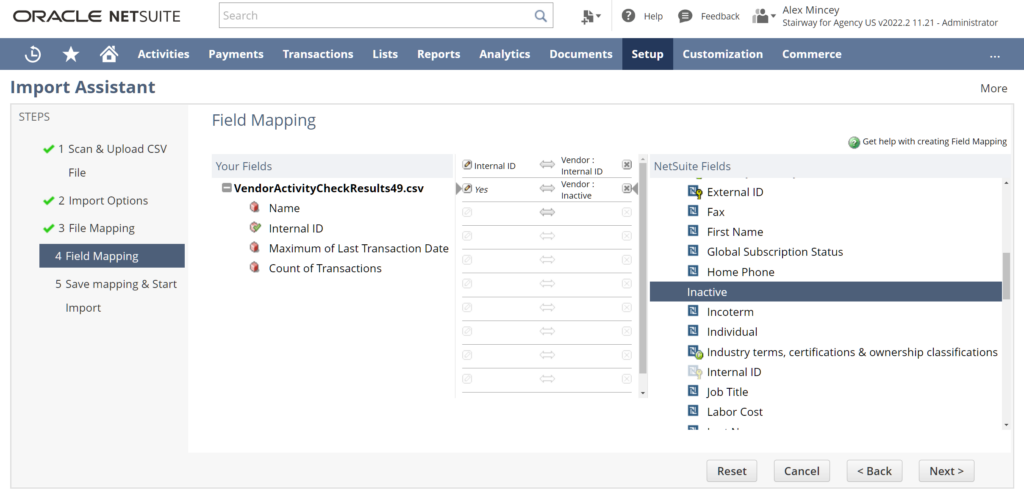
Task: Click the Internal ID checked cube icon
Action: pos(255,228)
